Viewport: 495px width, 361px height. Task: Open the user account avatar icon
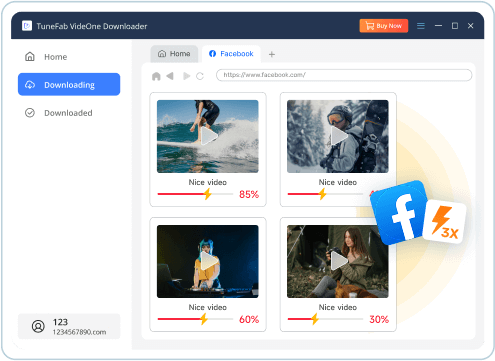(38, 326)
